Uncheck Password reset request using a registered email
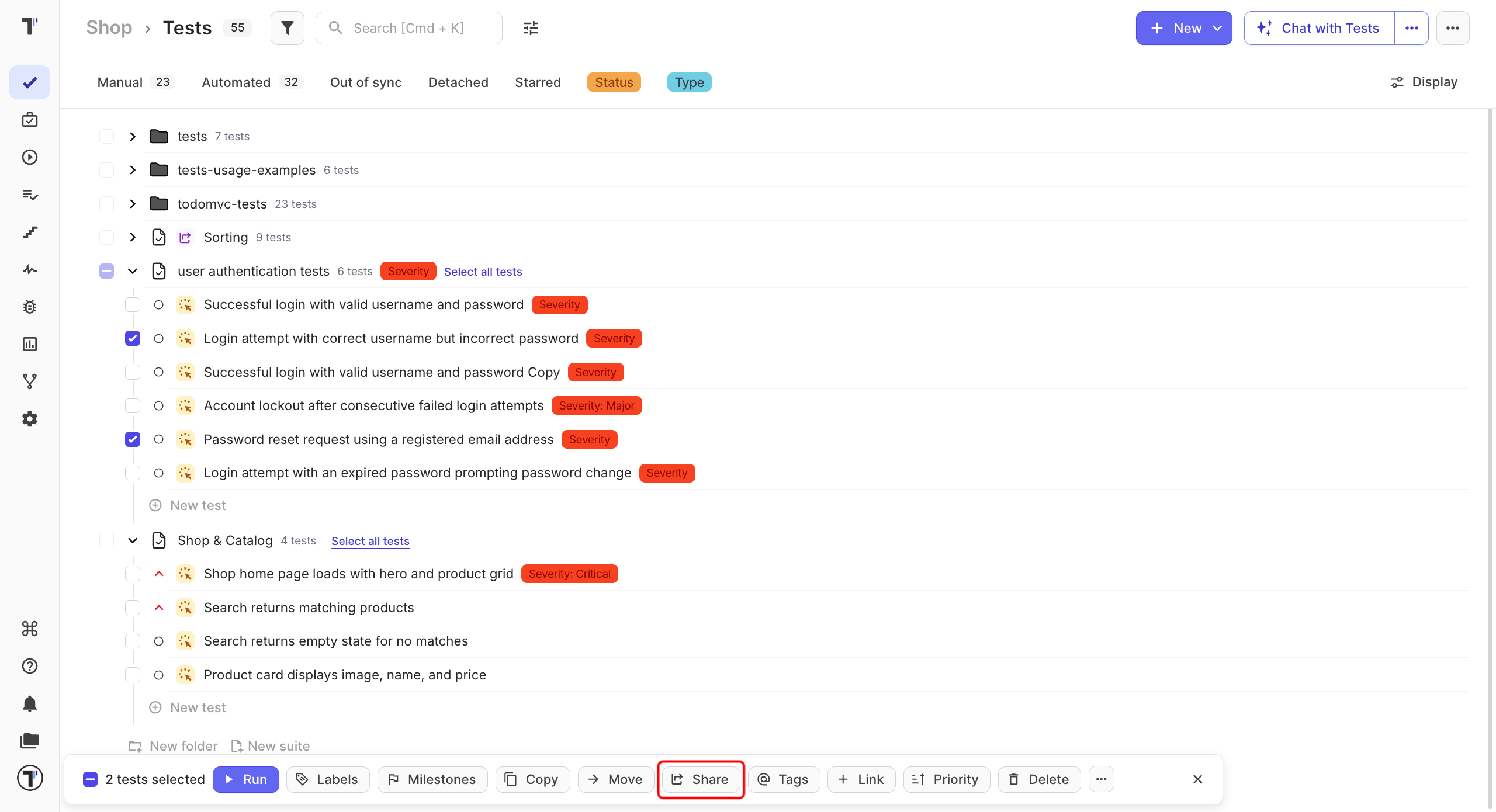1496x812 pixels. (133, 439)
